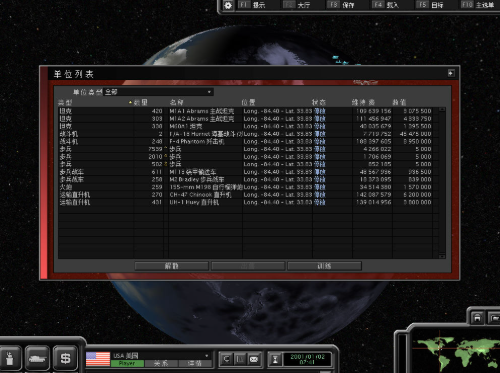Viewport: 500px width, 373px height.
Task: Click status cell in the F/A-18 Hornet row
Action: pos(320,134)
